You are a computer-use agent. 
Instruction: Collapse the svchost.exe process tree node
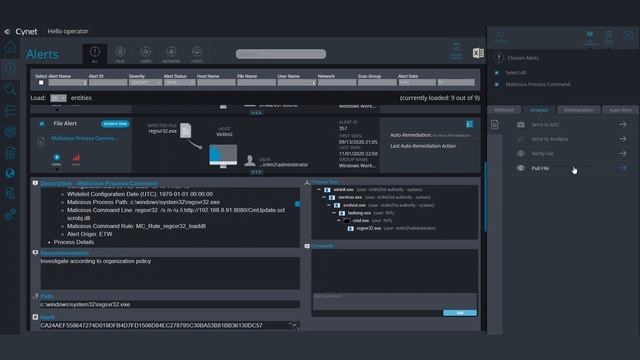tap(329, 205)
